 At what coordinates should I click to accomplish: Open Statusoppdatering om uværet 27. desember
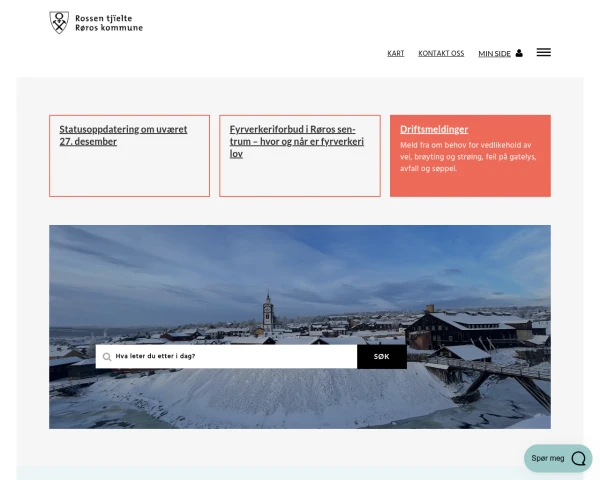click(123, 135)
